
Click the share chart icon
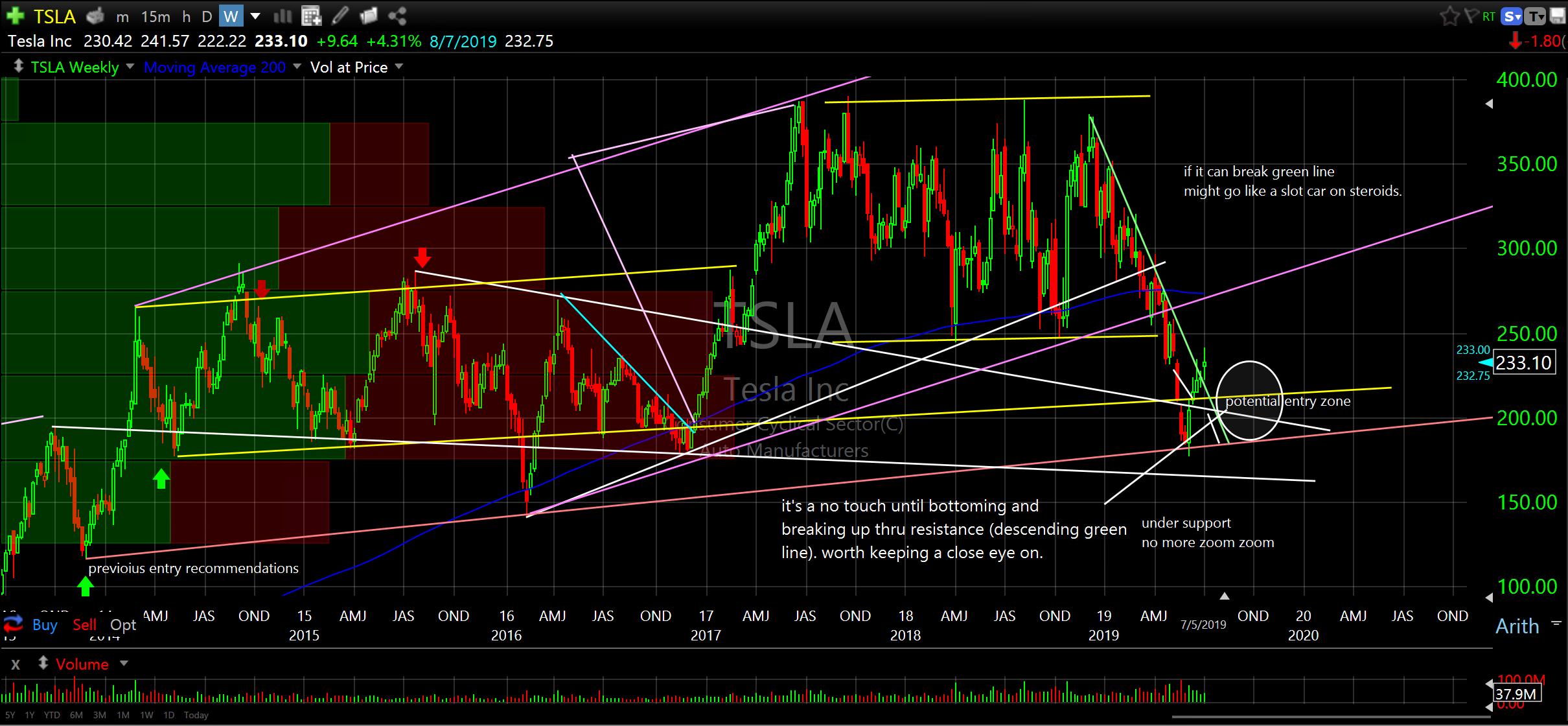coord(397,16)
